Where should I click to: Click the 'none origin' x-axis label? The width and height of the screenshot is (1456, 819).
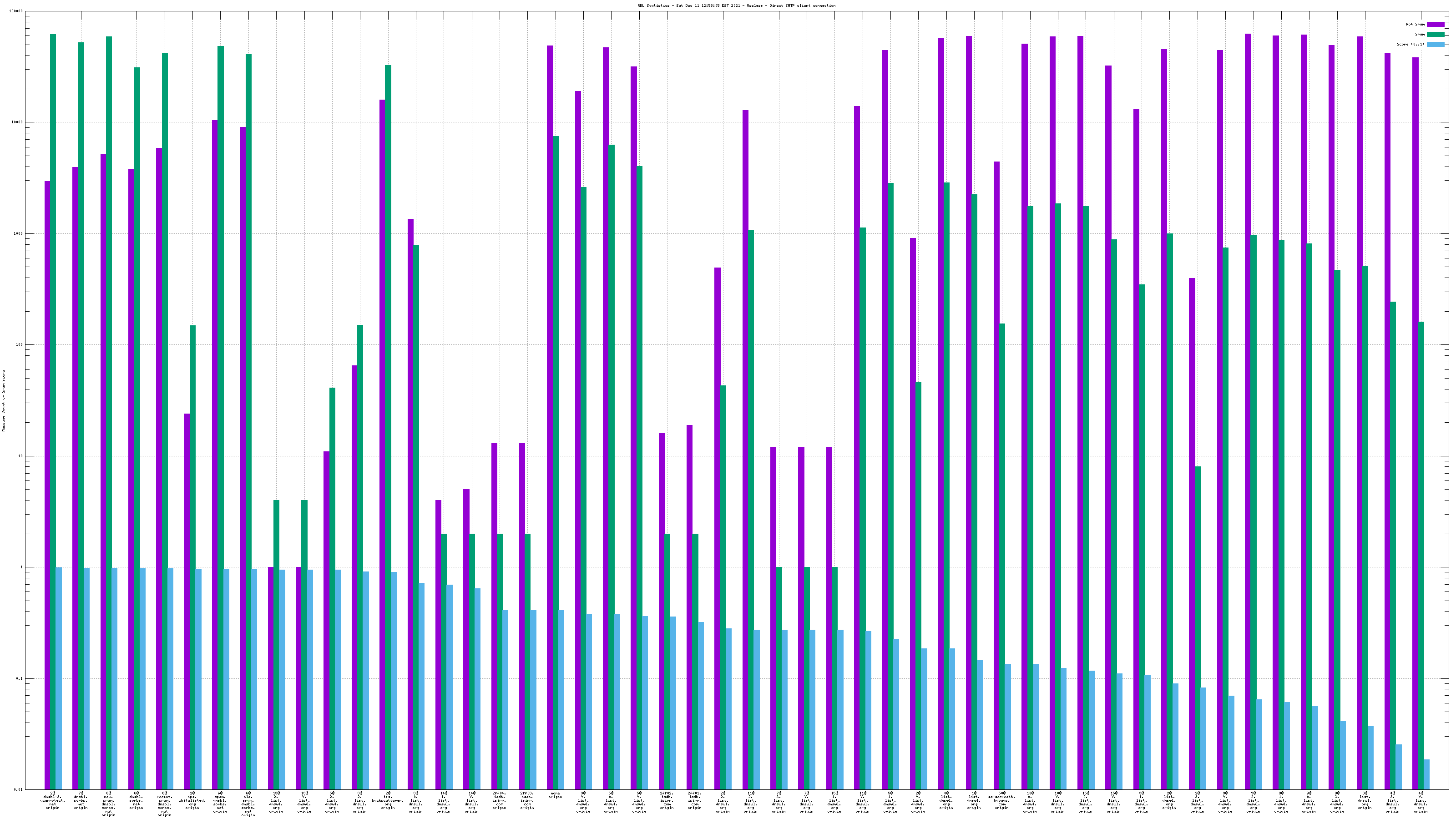555,795
